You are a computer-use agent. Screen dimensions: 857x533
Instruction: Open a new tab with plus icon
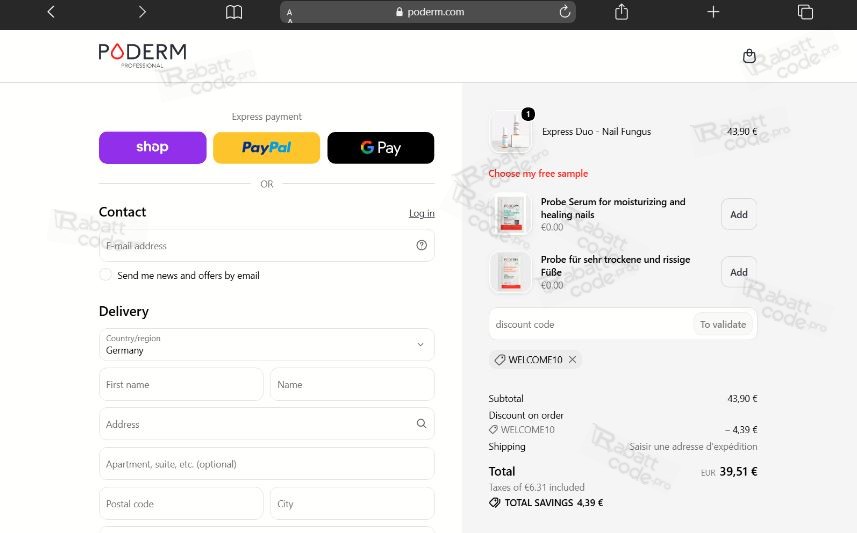(x=713, y=11)
